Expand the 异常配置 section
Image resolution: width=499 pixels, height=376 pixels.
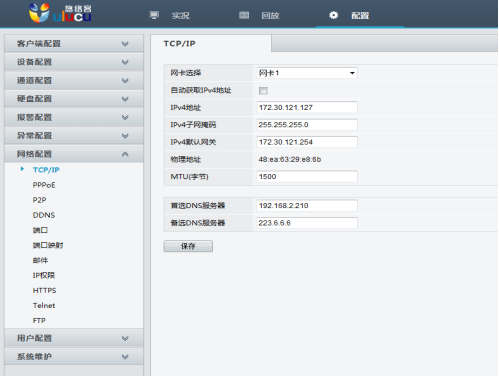tap(74, 136)
